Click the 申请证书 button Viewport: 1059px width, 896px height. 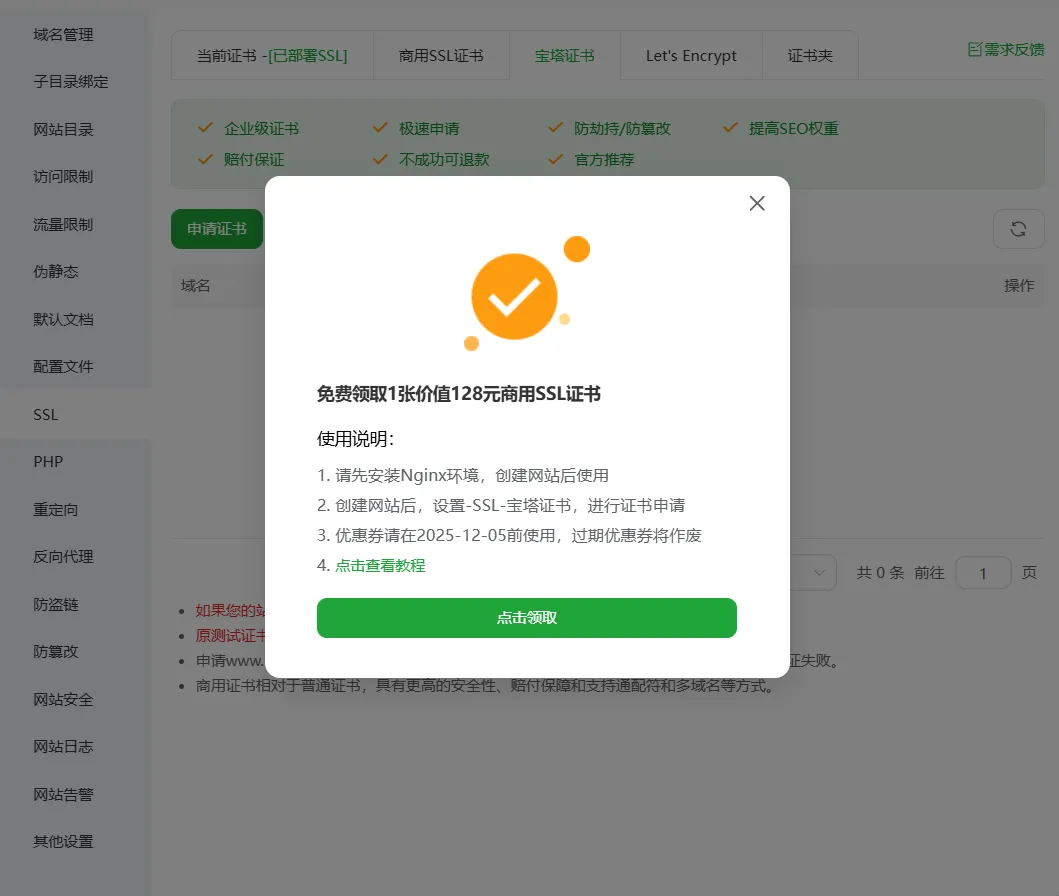[x=217, y=229]
